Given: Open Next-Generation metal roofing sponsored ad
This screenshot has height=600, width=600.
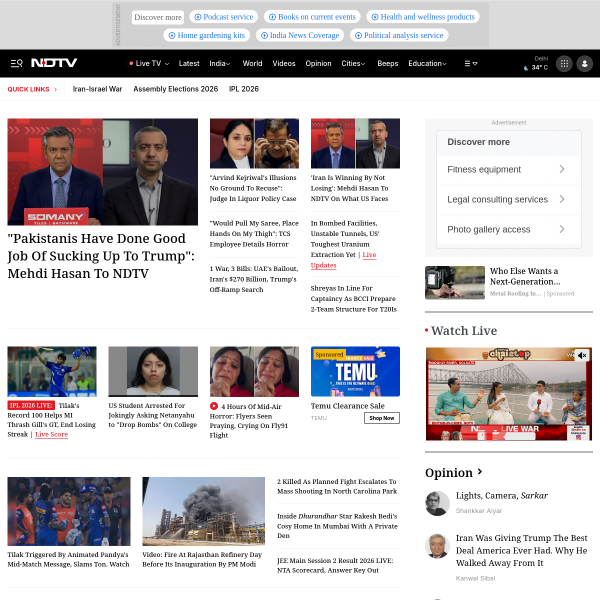Looking at the screenshot, I should point(509,282).
